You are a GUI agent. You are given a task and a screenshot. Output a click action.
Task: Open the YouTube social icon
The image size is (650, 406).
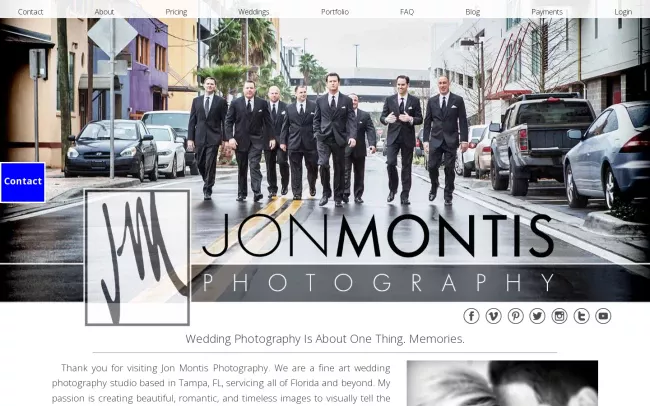point(603,316)
